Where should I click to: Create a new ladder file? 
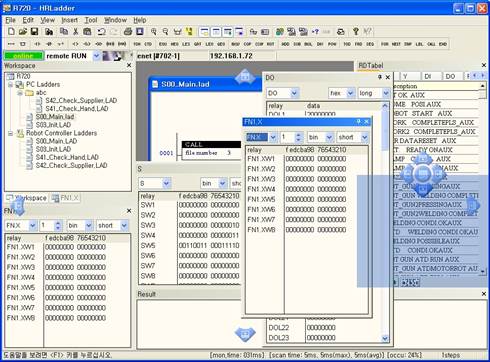11,32
